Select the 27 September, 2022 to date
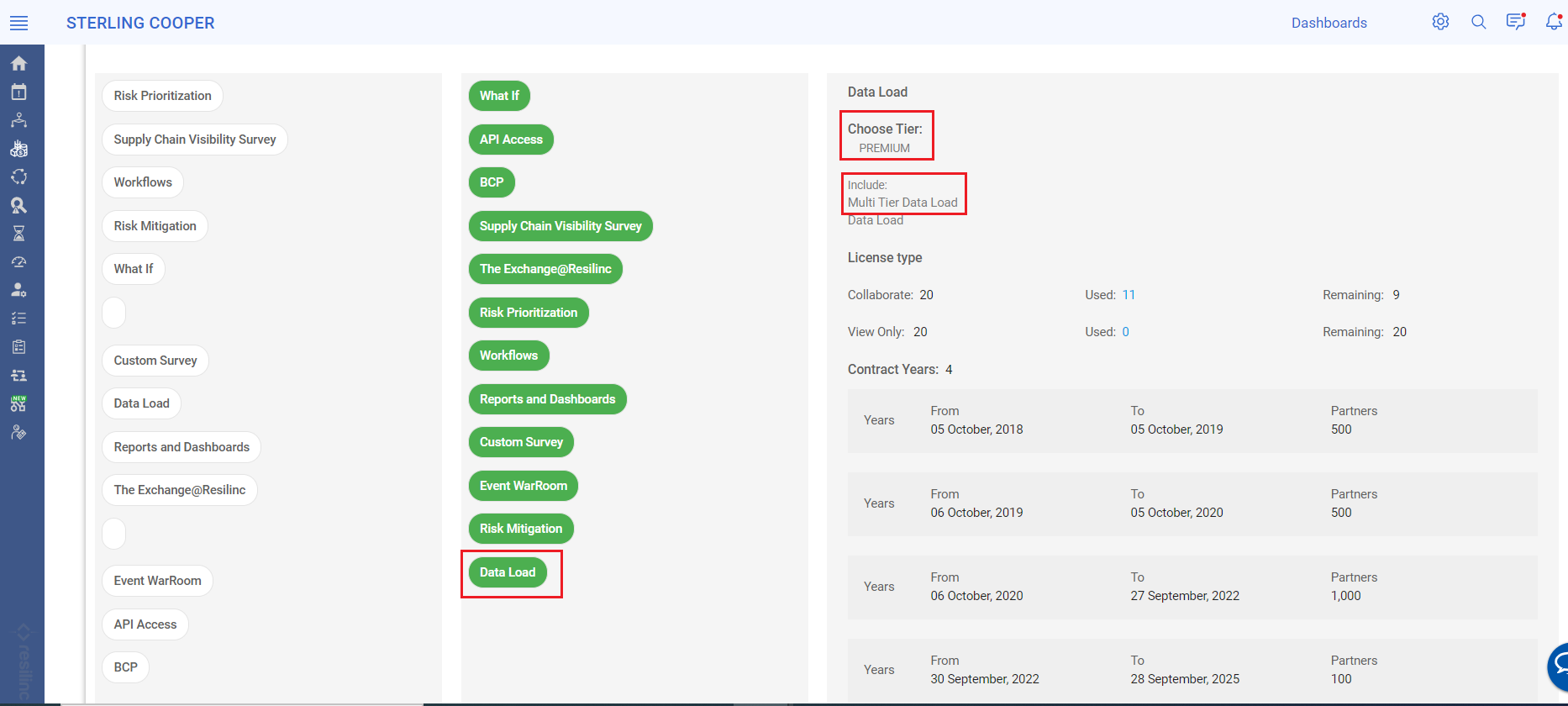Viewport: 1568px width, 706px height. [x=1185, y=596]
